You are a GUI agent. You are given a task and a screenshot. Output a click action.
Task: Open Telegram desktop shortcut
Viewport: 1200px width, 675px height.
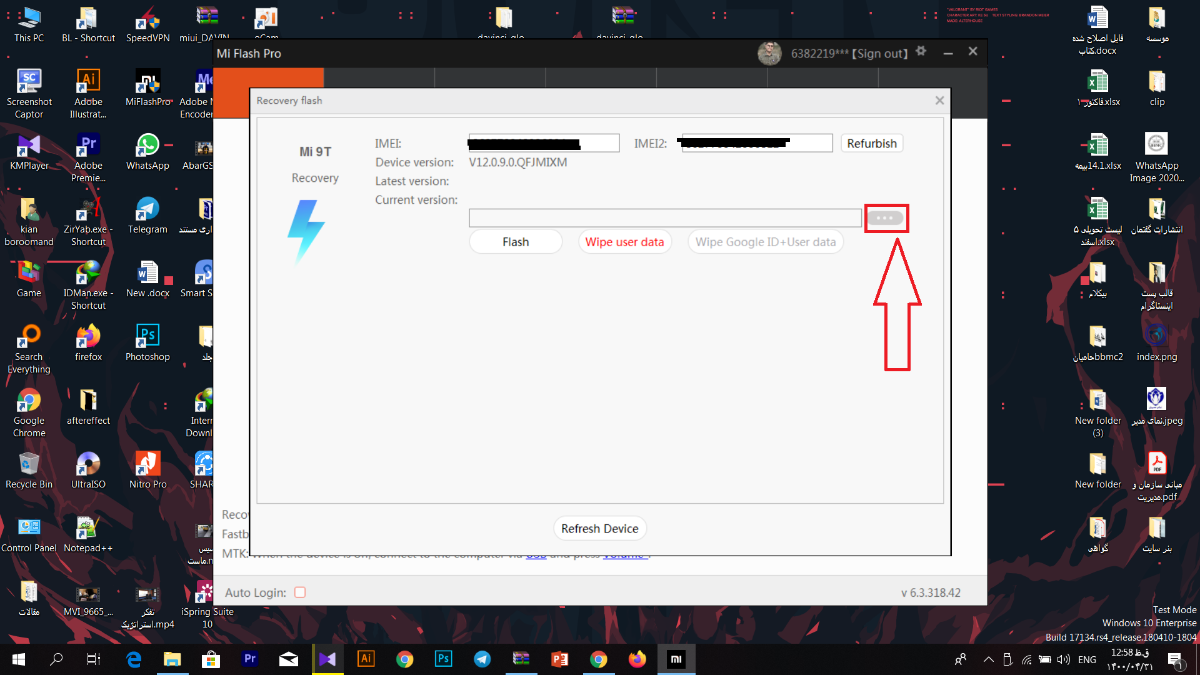point(148,215)
